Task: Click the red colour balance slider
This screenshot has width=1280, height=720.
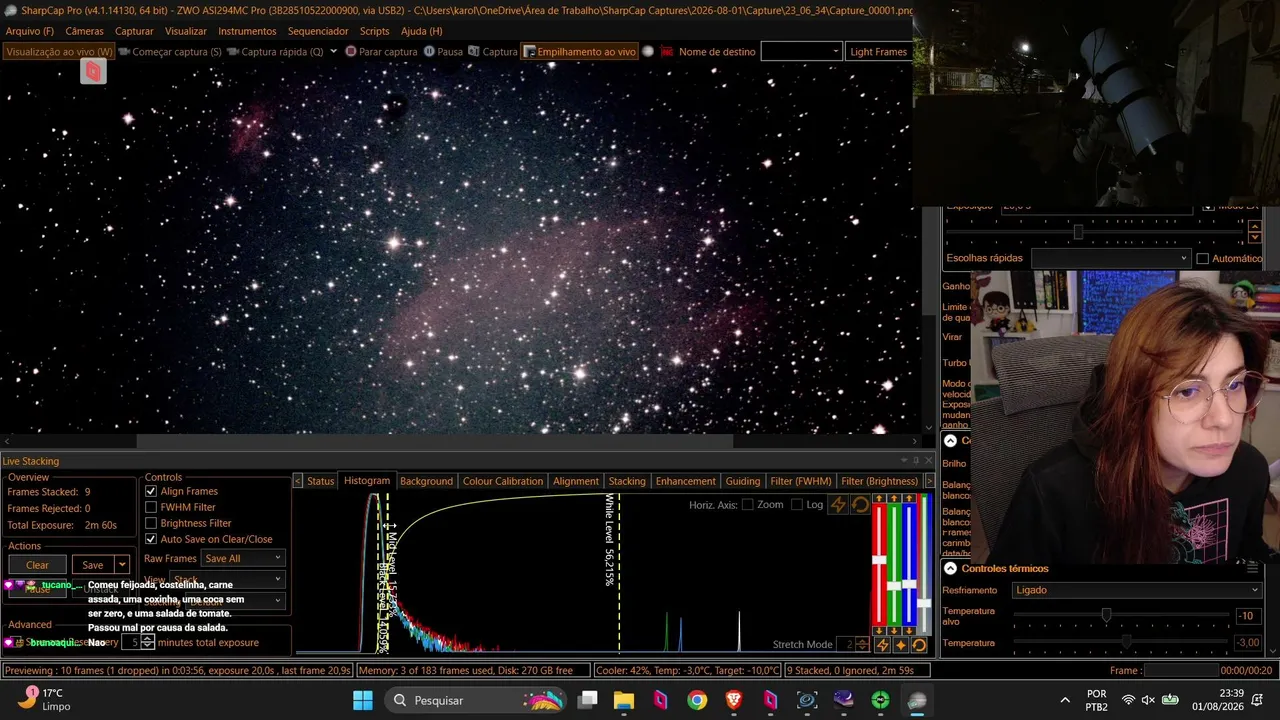Action: pos(880,565)
